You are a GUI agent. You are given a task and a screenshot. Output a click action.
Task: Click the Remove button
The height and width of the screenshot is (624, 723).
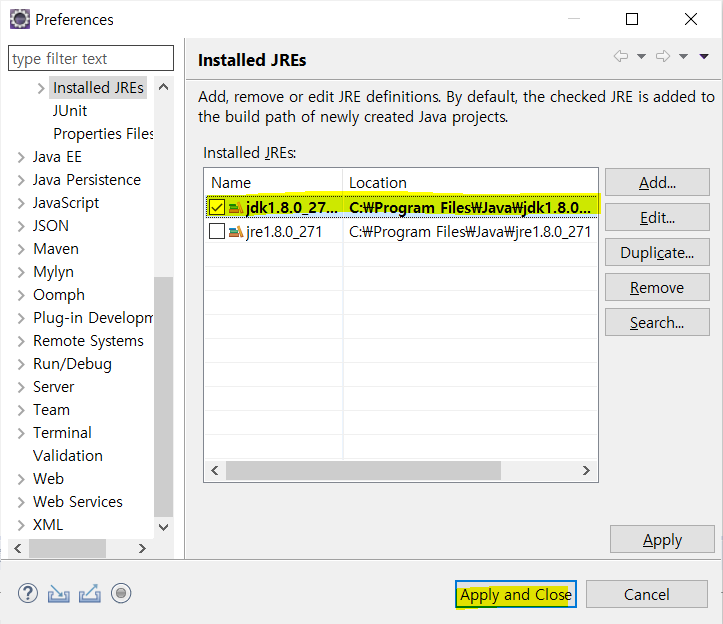point(657,287)
